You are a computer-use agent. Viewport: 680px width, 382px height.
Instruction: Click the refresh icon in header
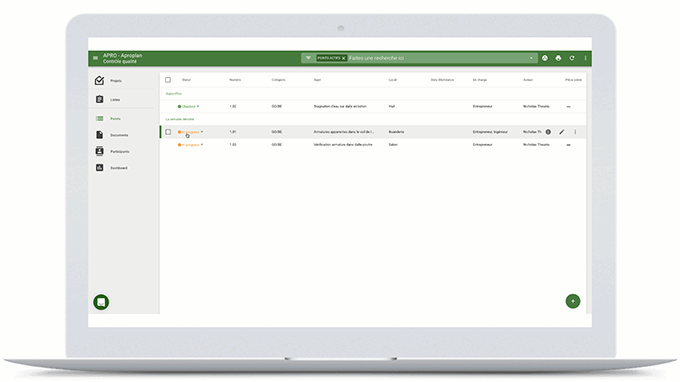pos(572,58)
